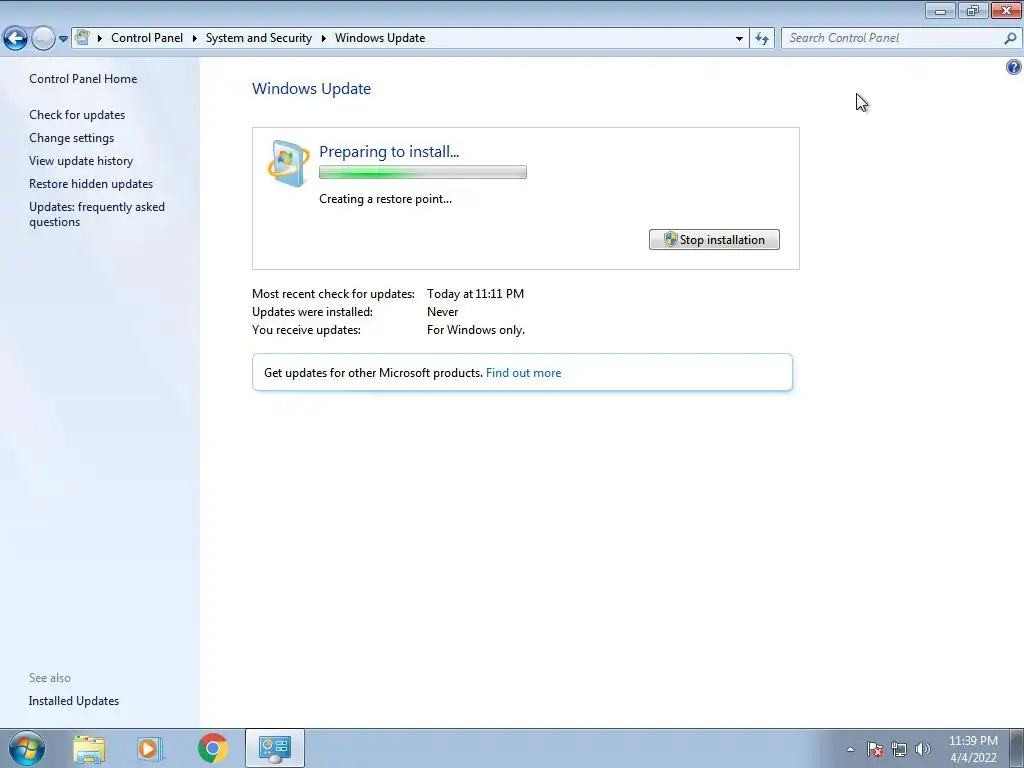Refresh the Windows Update page
1024x768 pixels.
761,39
